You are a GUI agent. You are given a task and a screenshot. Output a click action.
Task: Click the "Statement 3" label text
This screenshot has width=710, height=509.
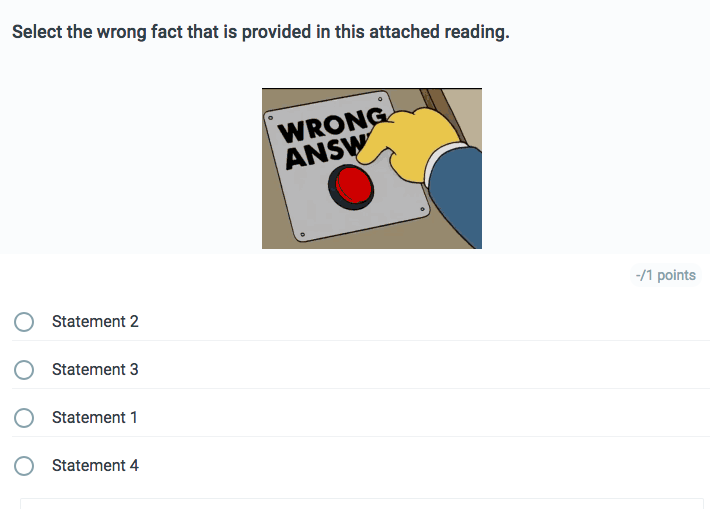[x=95, y=370]
